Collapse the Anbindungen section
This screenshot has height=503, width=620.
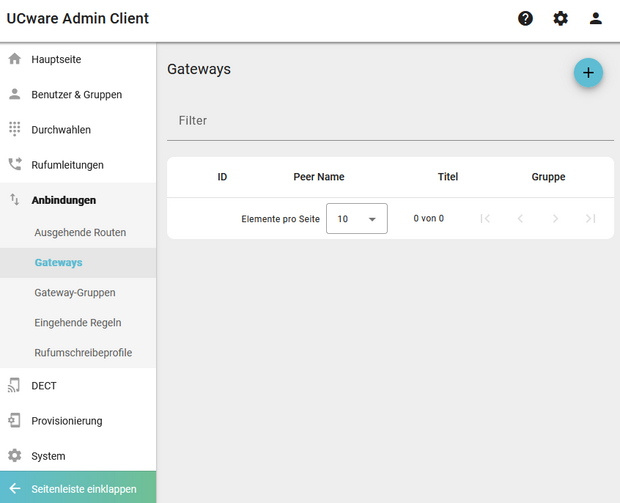[x=64, y=200]
